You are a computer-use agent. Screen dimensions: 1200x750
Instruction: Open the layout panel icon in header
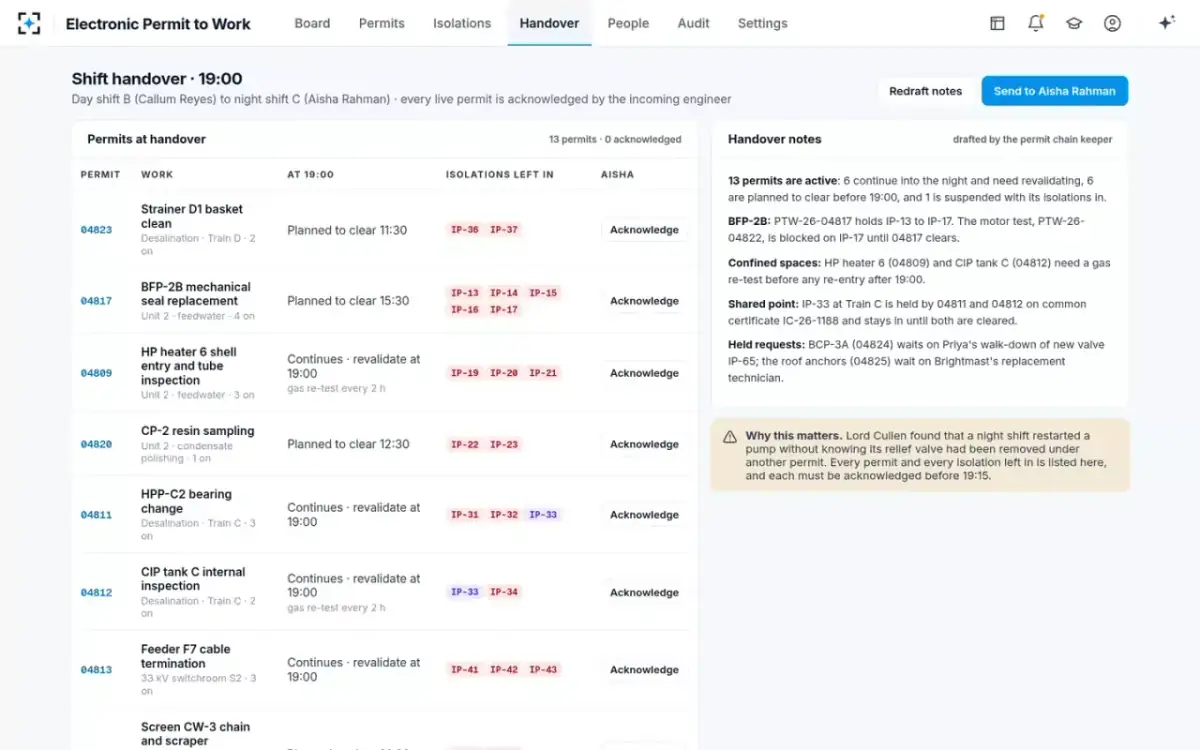pyautogui.click(x=997, y=23)
